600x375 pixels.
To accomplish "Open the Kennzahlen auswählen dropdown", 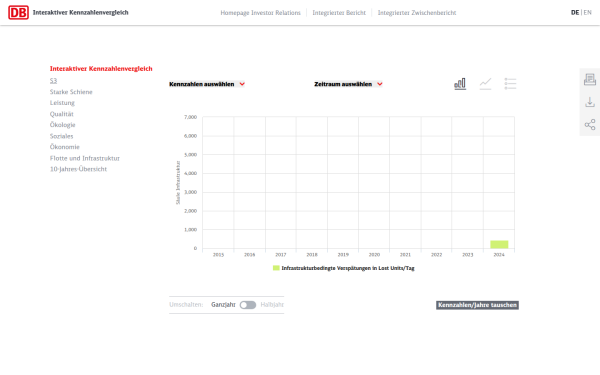I will coord(207,84).
